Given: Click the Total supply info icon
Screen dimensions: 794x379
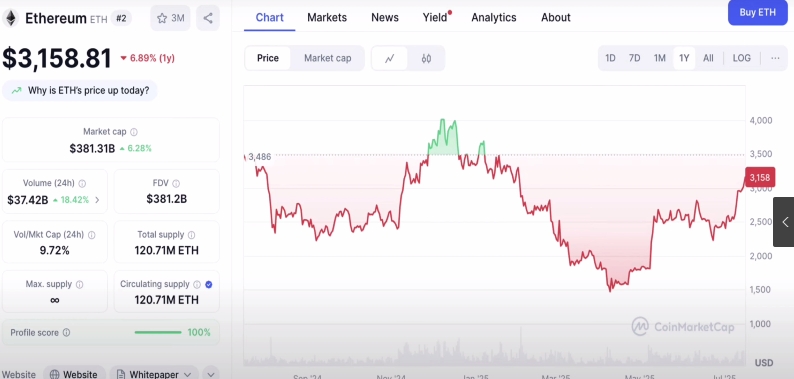Looking at the screenshot, I should pos(191,235).
